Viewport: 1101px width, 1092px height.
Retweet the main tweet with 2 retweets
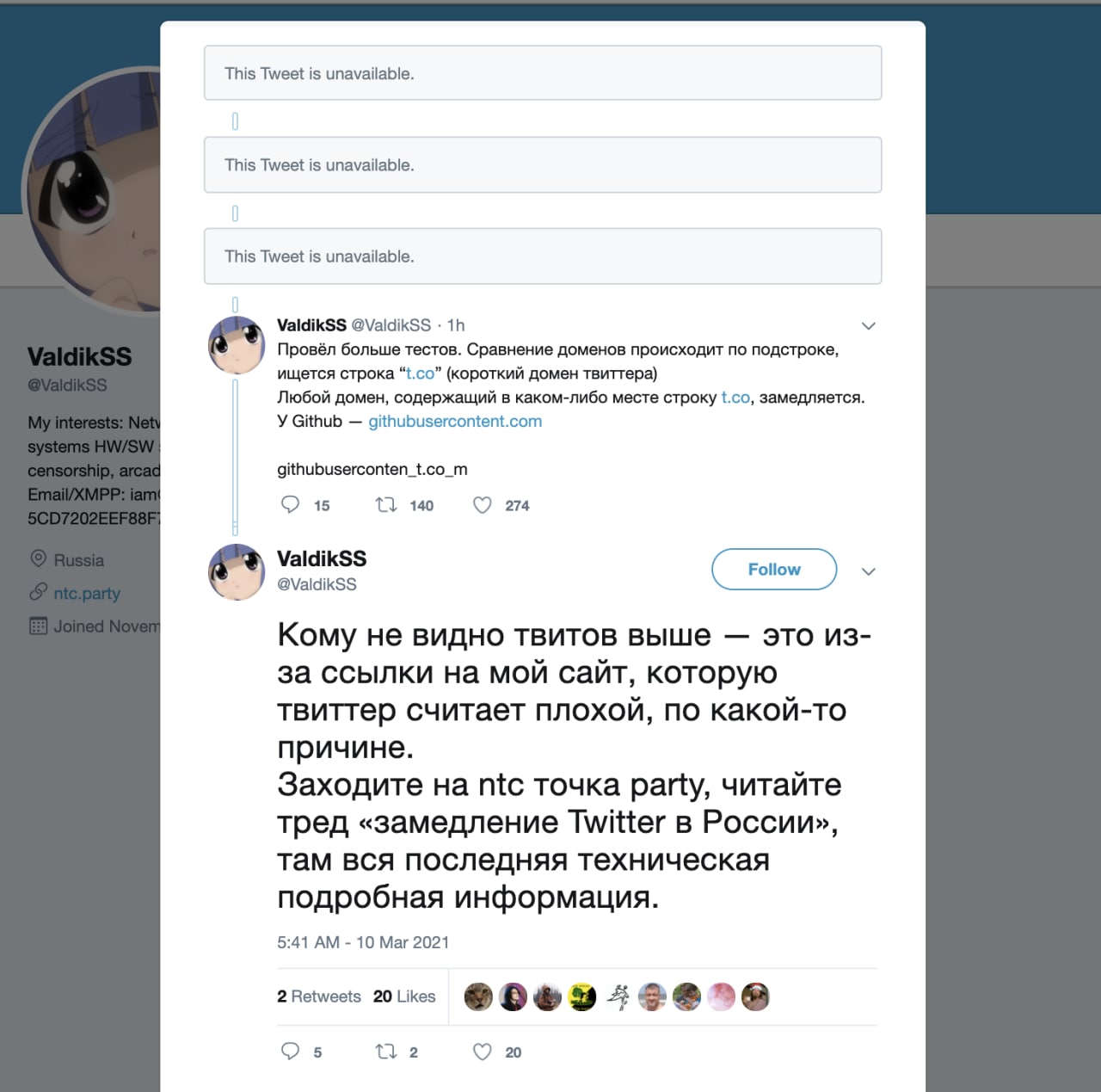[x=386, y=1051]
